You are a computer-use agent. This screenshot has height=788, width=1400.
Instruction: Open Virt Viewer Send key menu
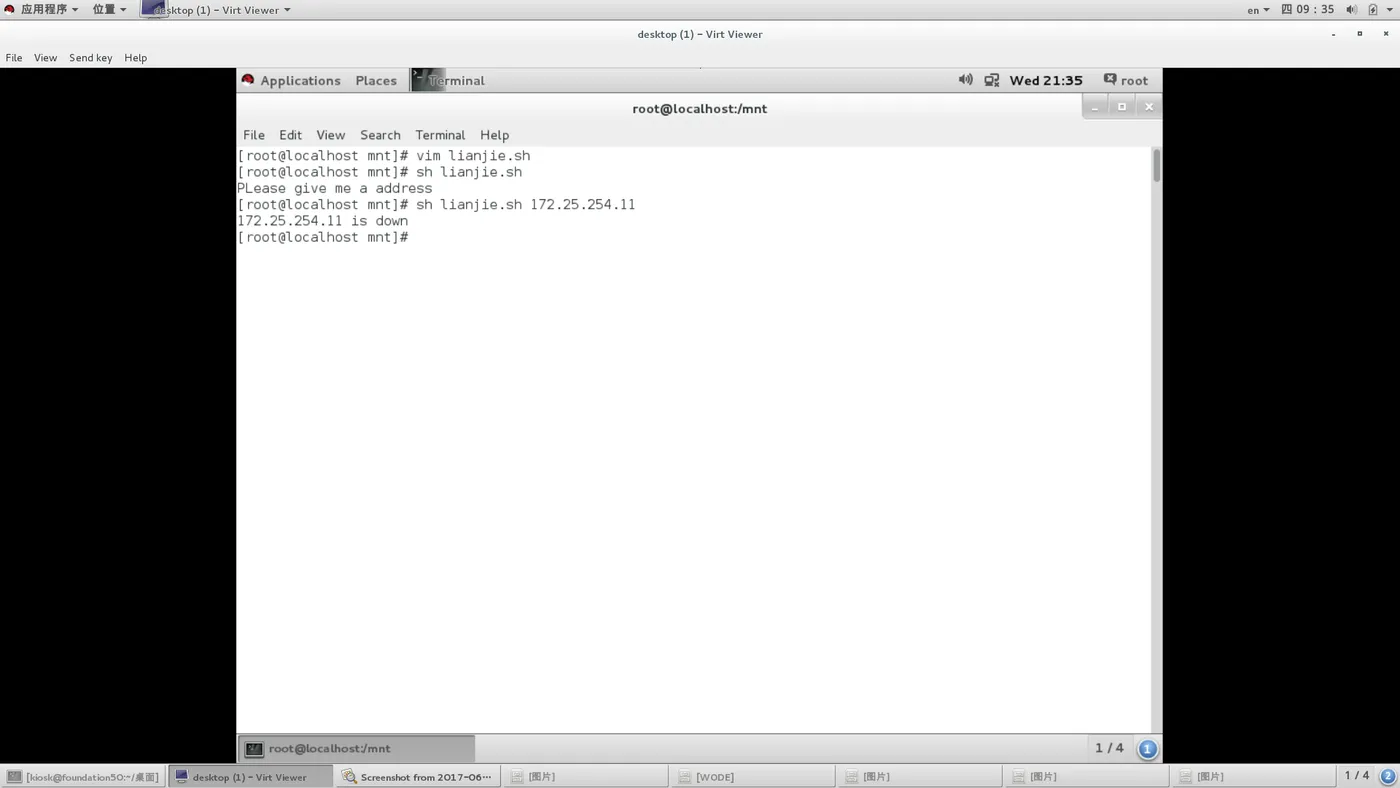click(90, 57)
